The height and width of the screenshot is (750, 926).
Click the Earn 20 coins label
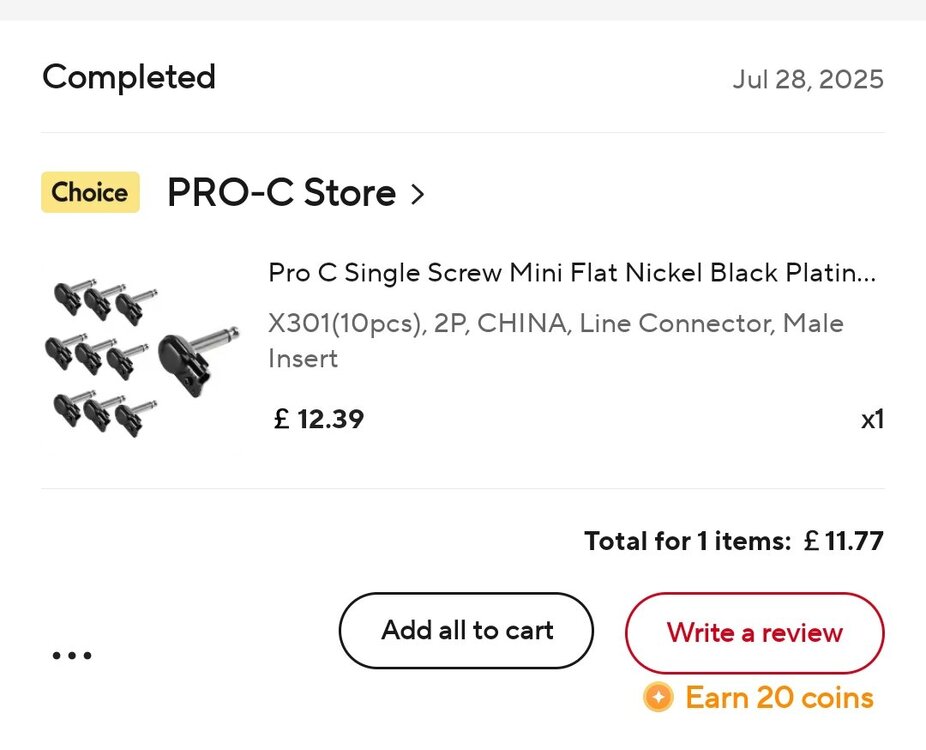(x=780, y=697)
